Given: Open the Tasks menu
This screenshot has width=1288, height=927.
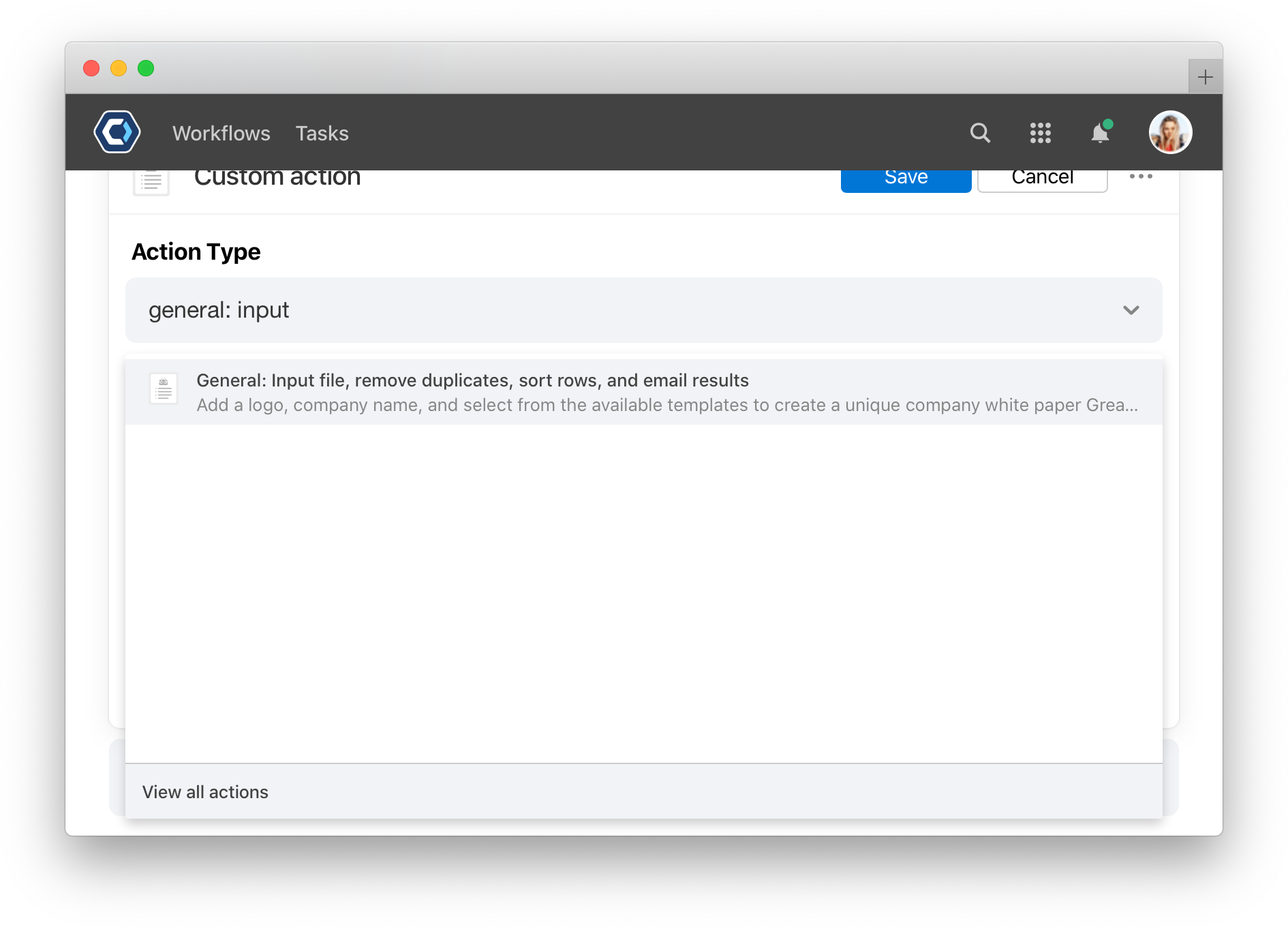Looking at the screenshot, I should point(322,133).
